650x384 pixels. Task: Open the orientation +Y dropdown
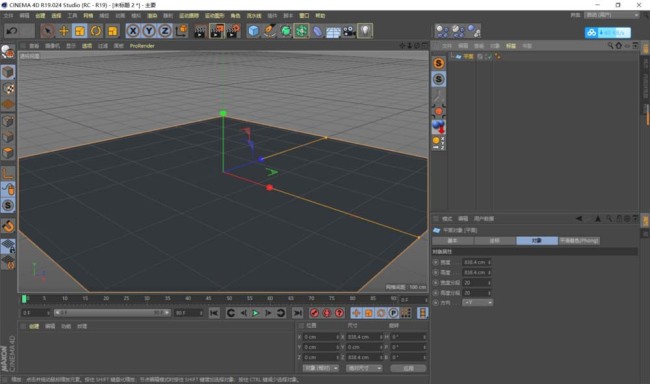click(x=478, y=303)
